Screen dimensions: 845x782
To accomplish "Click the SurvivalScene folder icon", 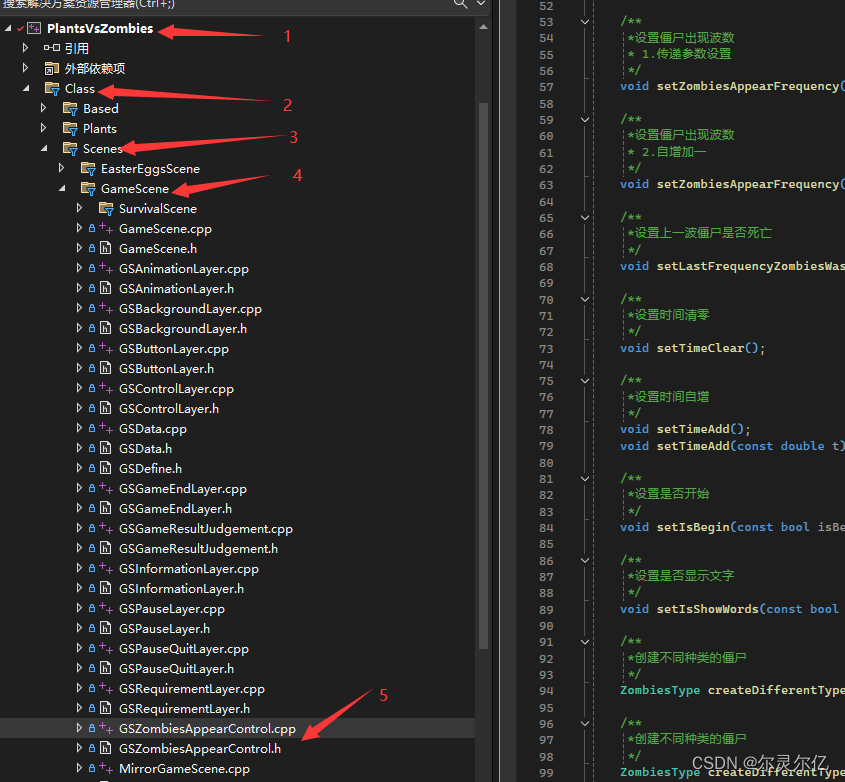I will point(106,209).
